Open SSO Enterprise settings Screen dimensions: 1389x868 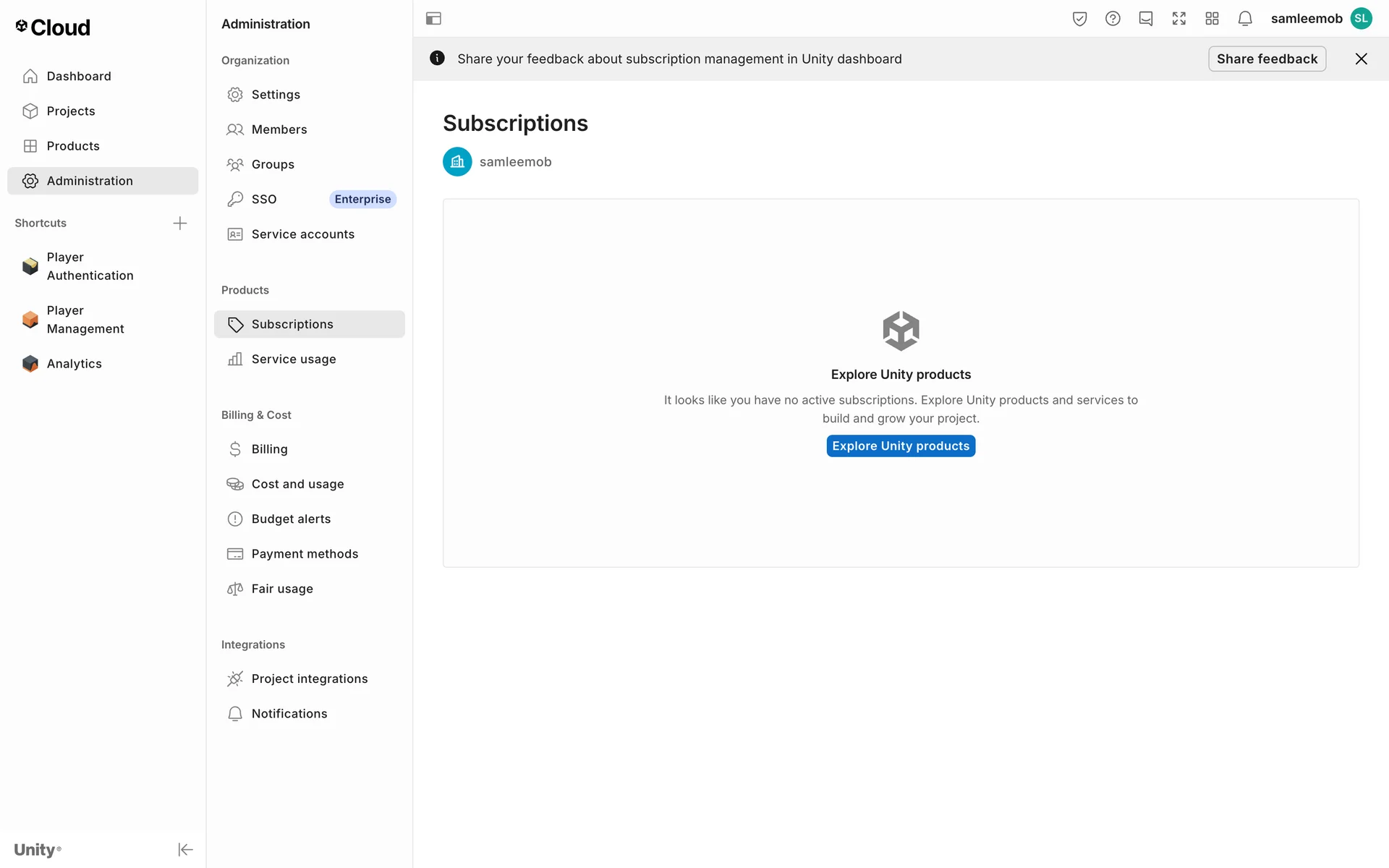pos(264,199)
